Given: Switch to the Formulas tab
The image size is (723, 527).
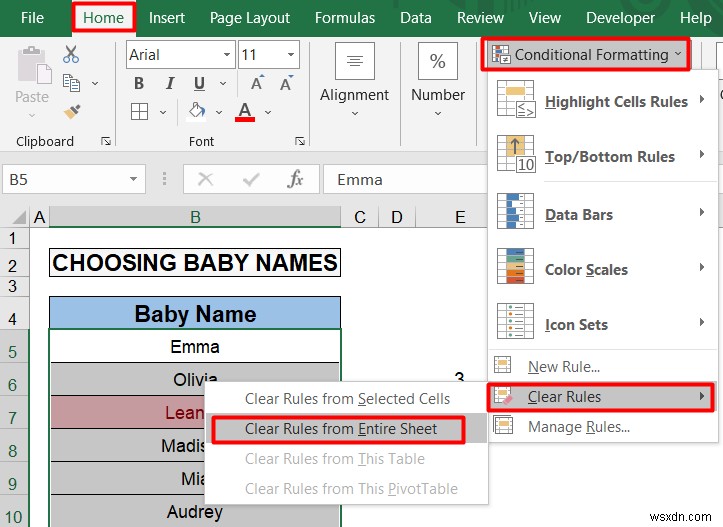Looking at the screenshot, I should click(345, 18).
